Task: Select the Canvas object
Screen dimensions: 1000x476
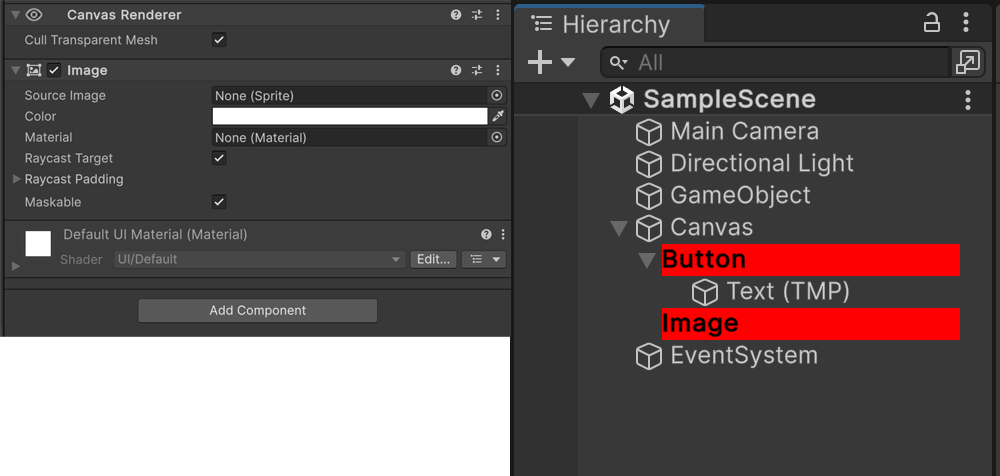Action: [712, 228]
